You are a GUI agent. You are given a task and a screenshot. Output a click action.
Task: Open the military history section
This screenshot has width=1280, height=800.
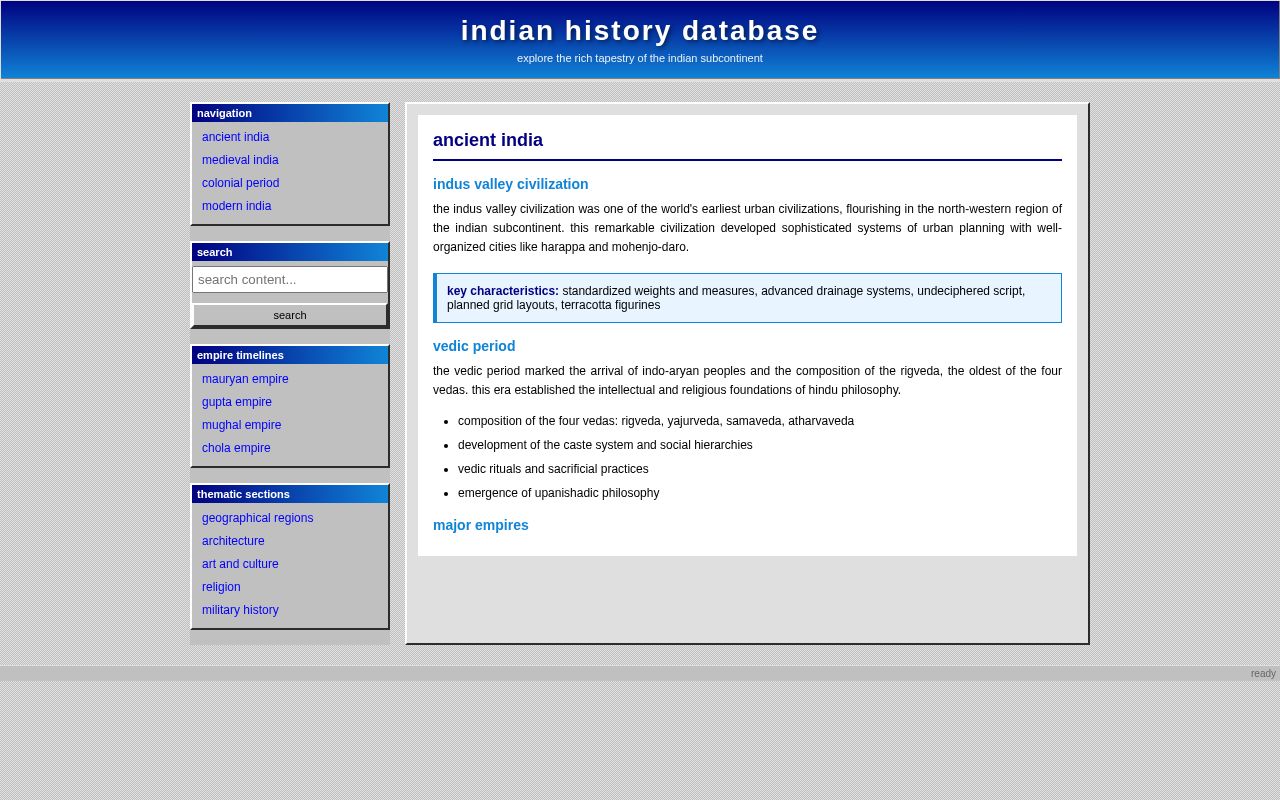coord(240,610)
